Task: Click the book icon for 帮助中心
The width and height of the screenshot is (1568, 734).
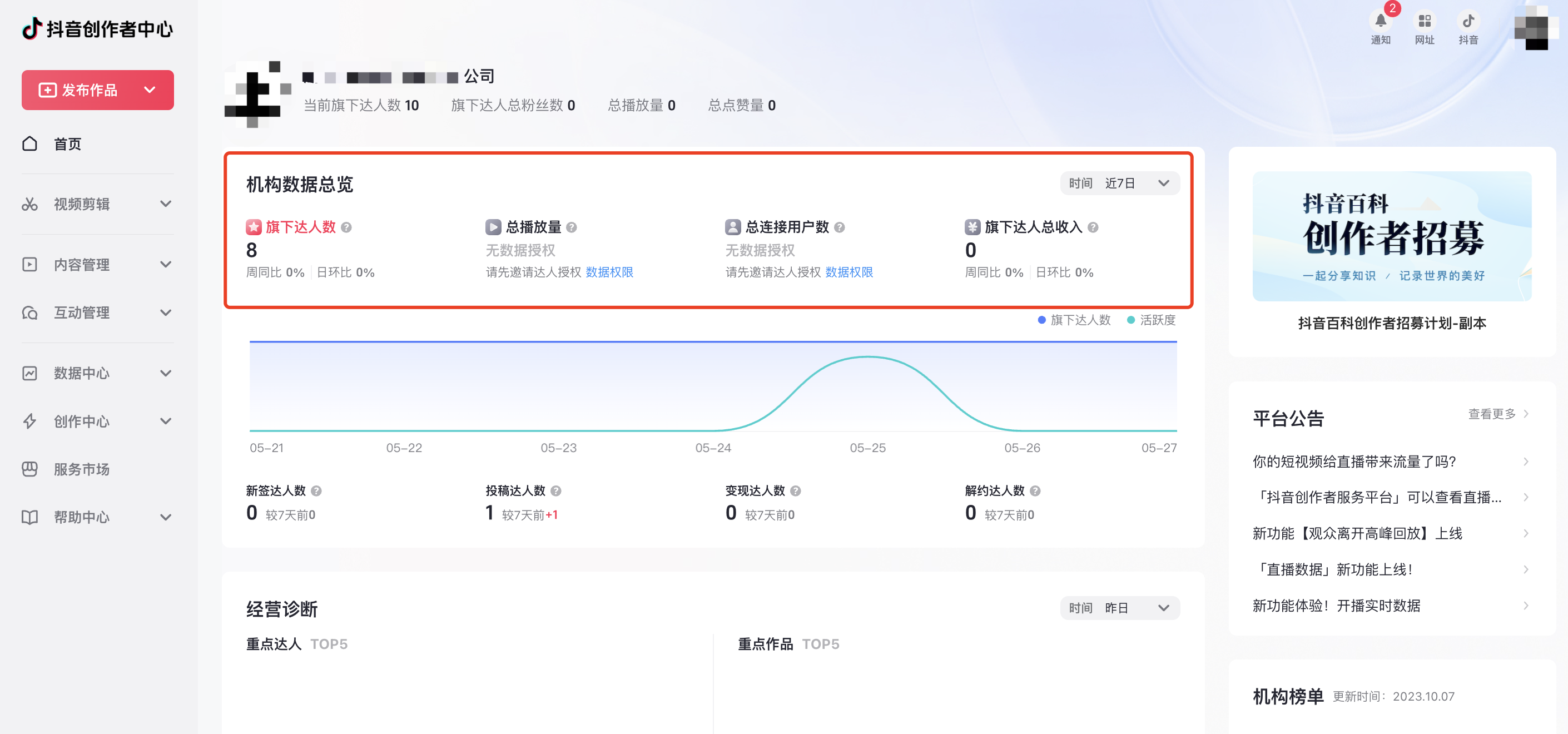Action: (x=30, y=517)
